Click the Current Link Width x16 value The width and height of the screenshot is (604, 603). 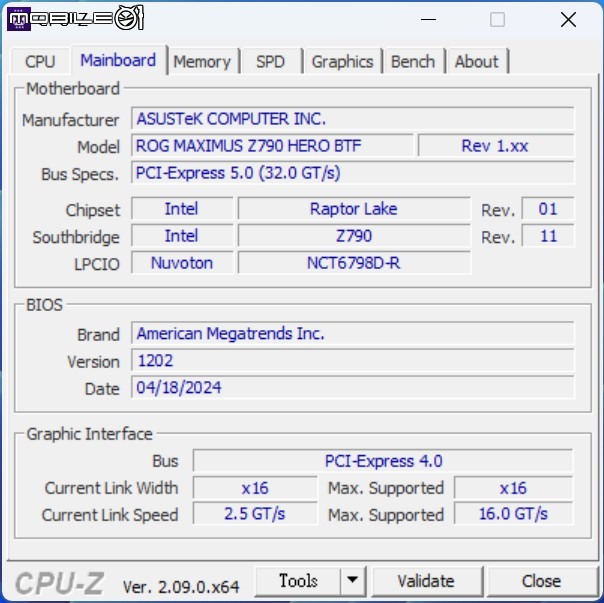click(255, 488)
